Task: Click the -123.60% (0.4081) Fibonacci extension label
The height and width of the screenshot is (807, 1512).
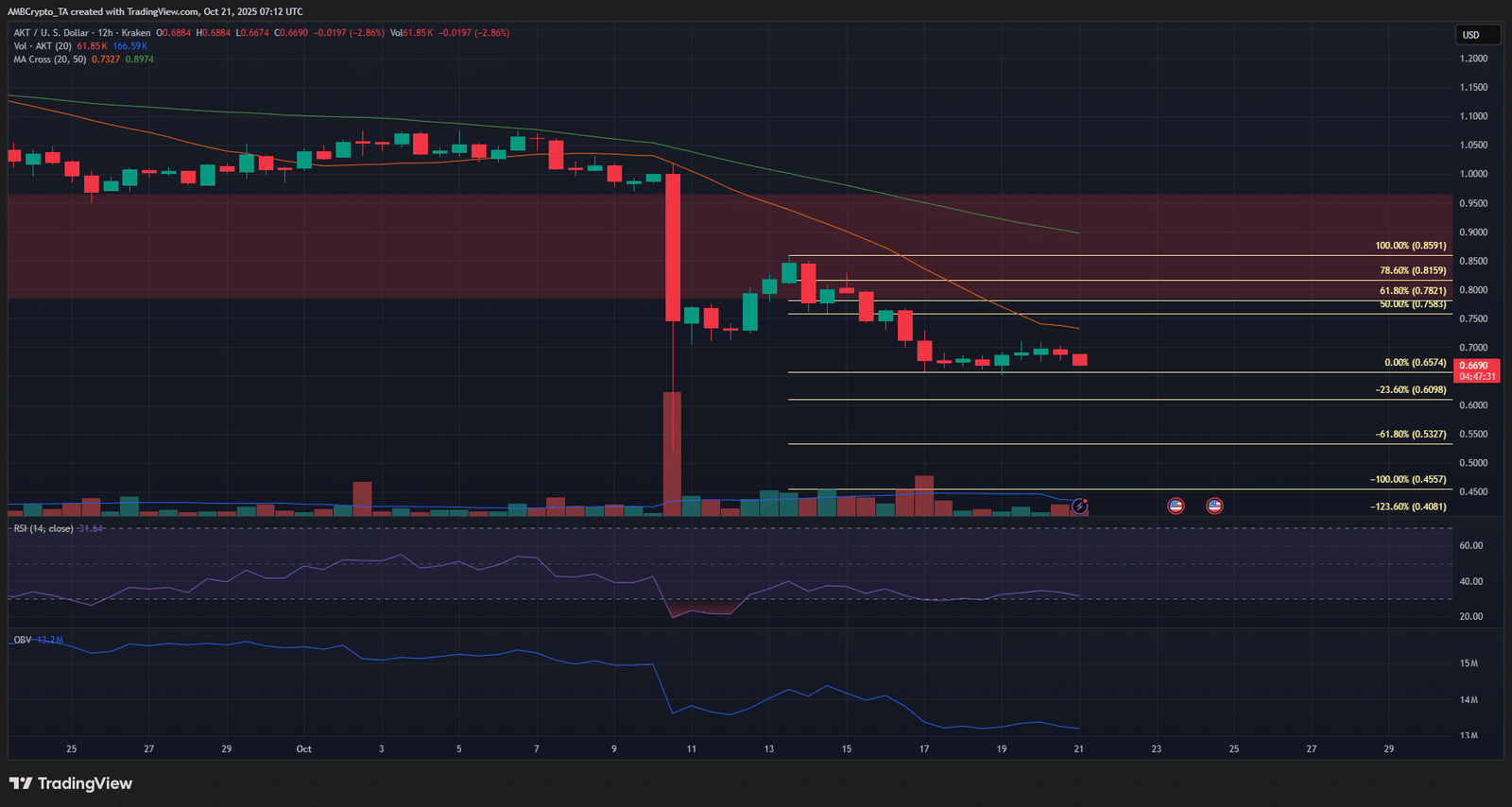Action: 1408,507
